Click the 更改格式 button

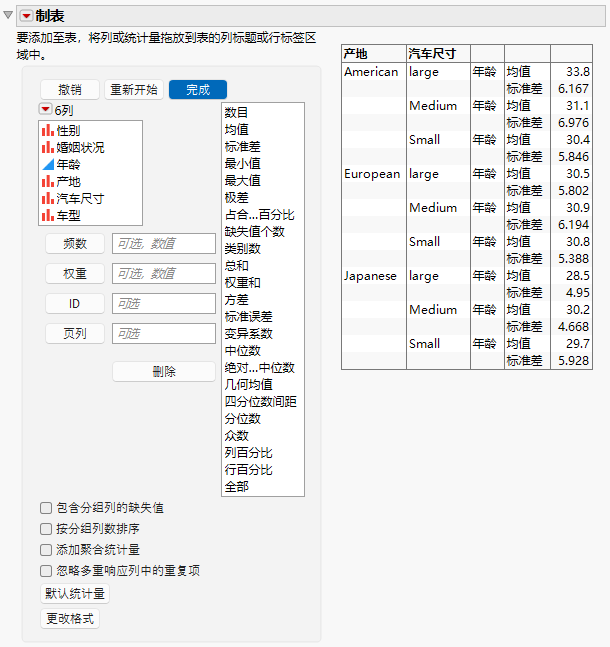tap(70, 619)
